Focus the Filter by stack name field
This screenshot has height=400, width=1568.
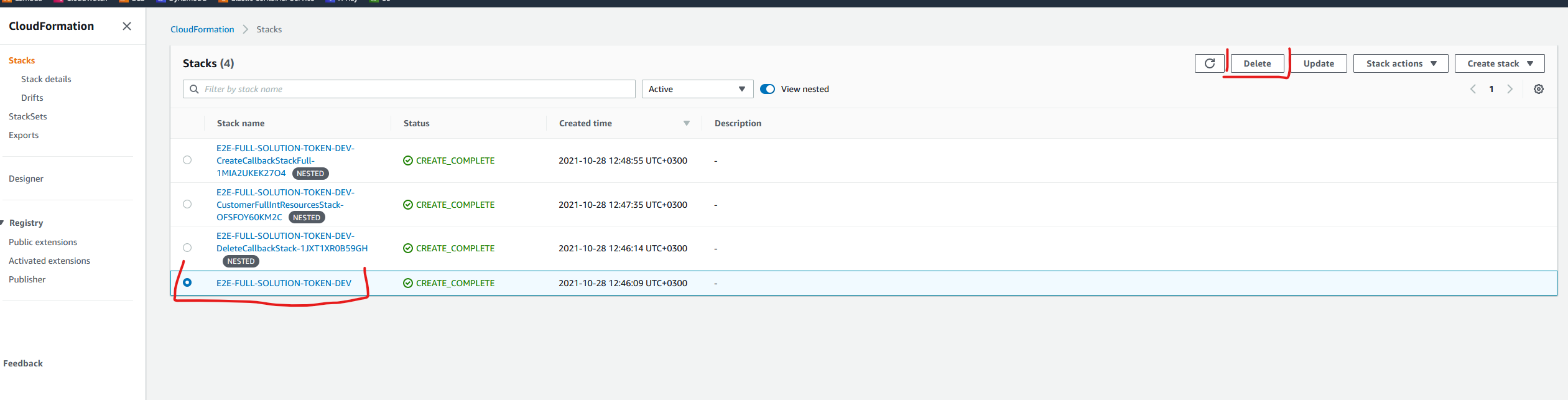point(409,89)
